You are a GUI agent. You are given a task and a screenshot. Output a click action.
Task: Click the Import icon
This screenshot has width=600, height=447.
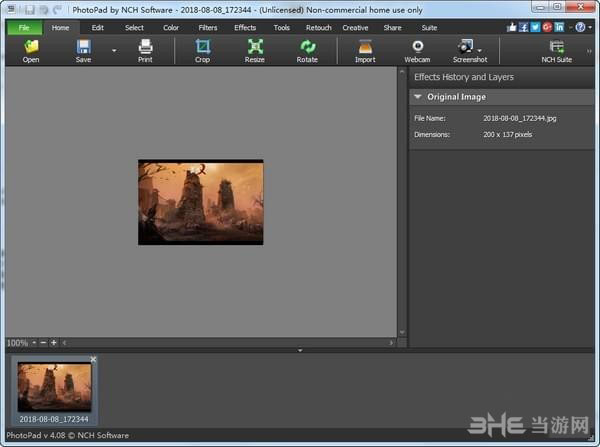click(365, 46)
